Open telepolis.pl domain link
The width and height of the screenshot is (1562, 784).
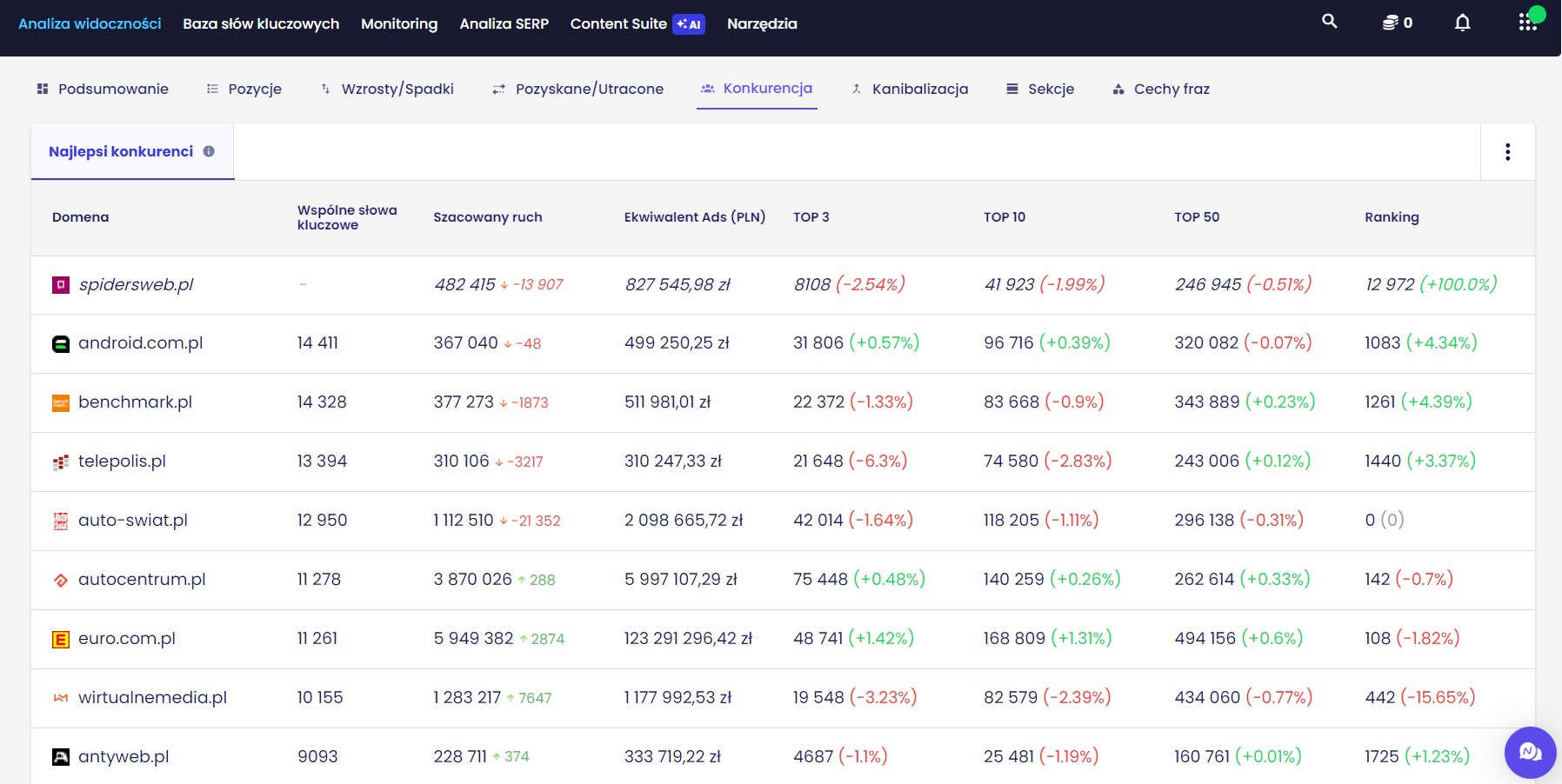coord(122,462)
